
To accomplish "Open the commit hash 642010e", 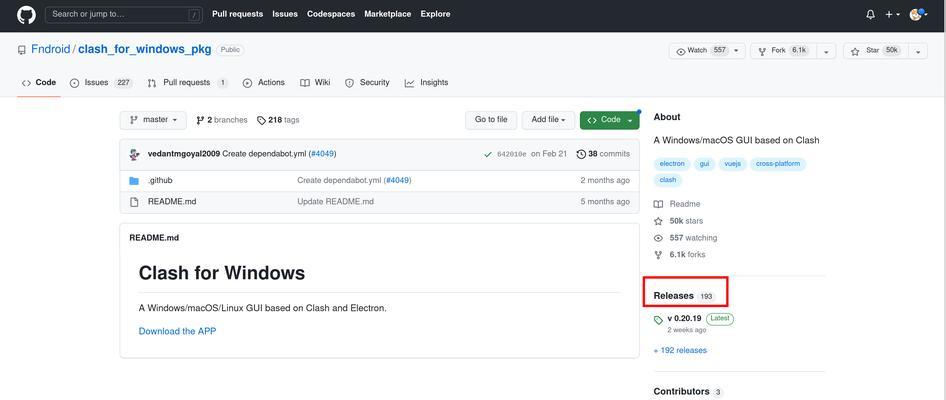I will 512,154.
